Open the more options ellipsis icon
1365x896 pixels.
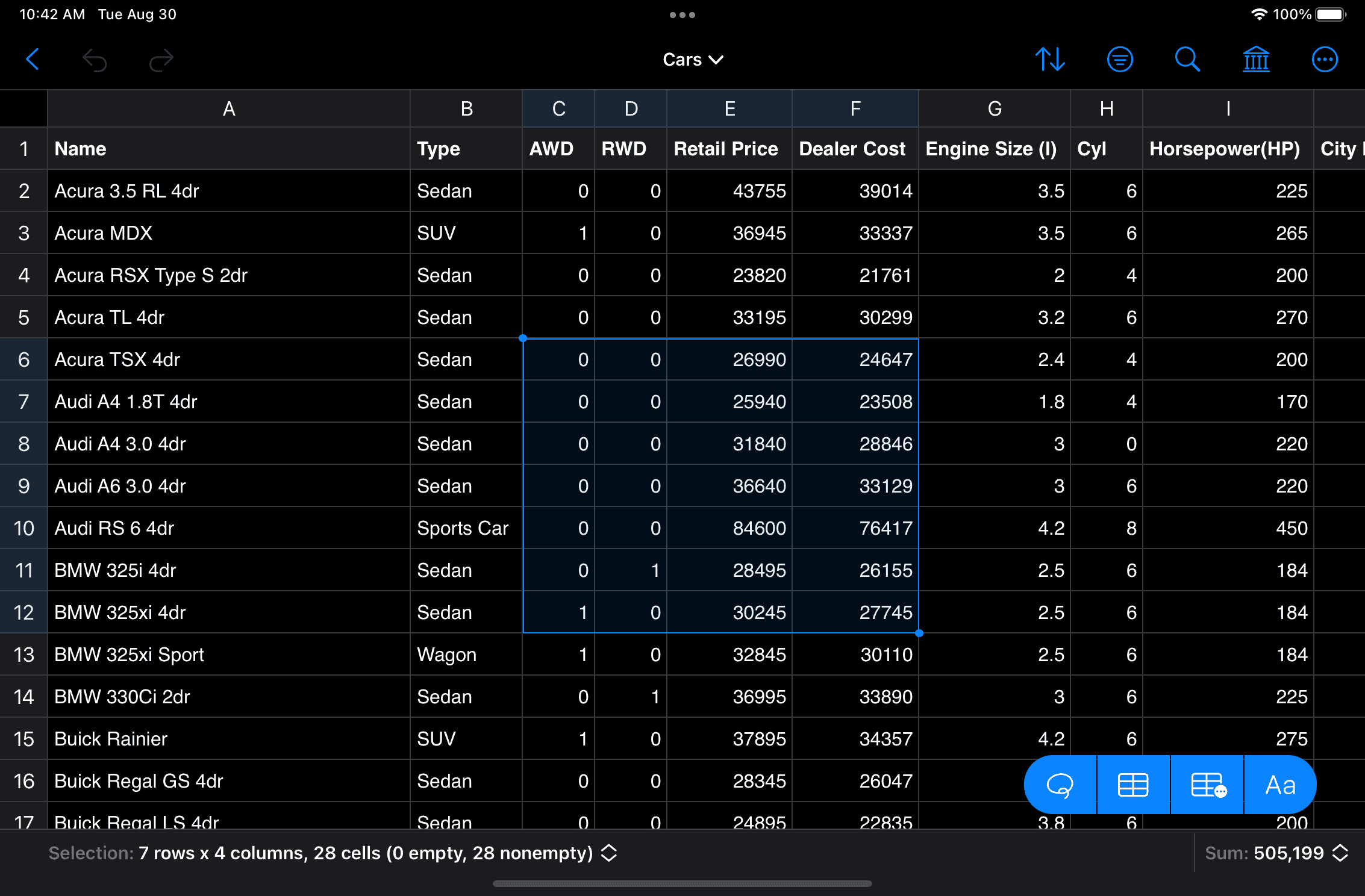click(1325, 60)
